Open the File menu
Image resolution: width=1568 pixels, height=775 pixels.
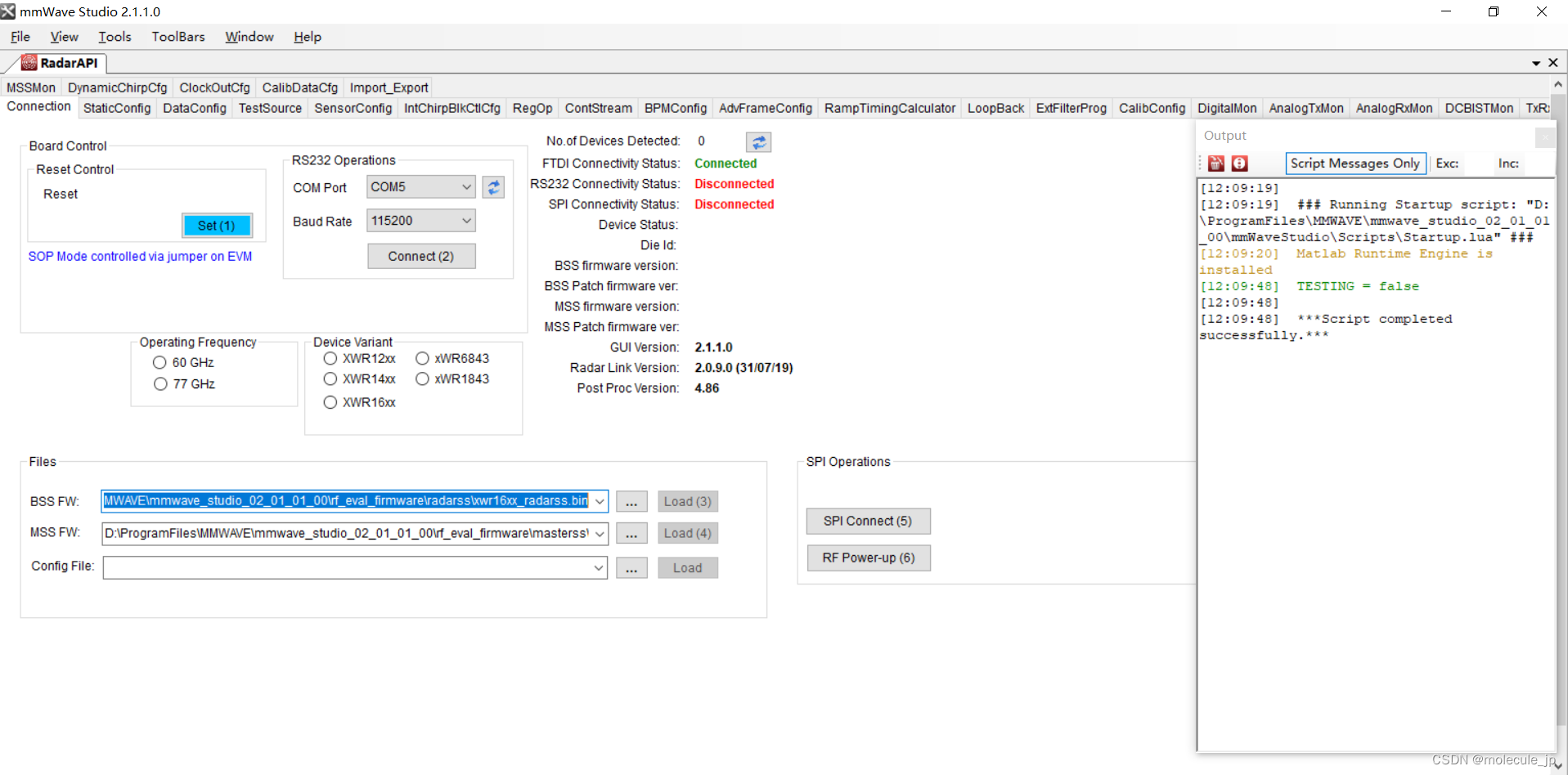(x=20, y=37)
